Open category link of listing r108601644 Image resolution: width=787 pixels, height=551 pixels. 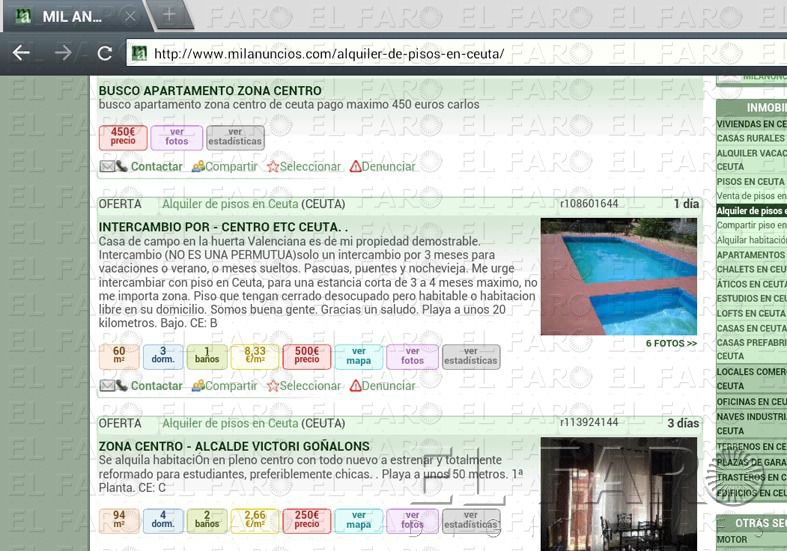coord(230,204)
